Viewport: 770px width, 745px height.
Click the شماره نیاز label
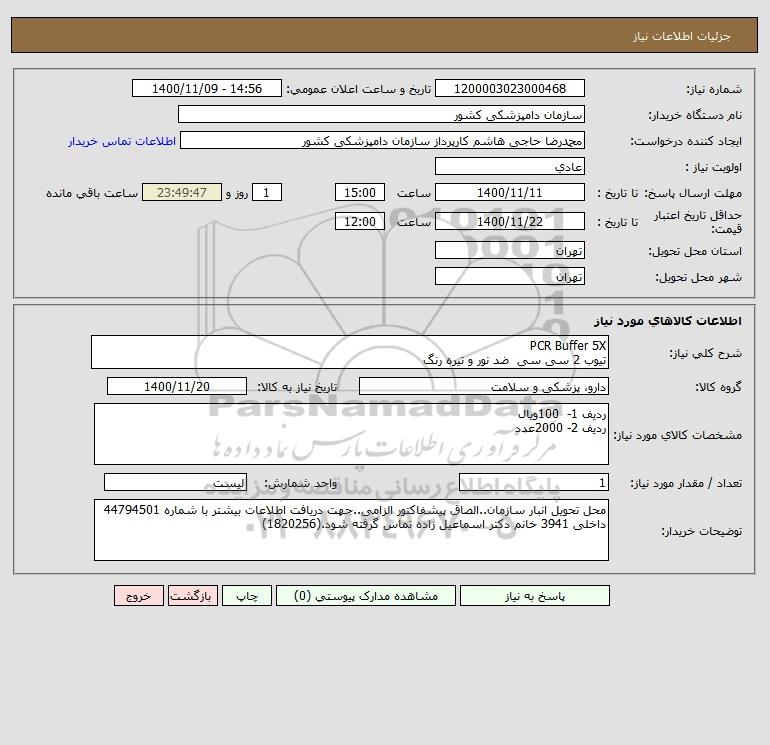pos(714,89)
